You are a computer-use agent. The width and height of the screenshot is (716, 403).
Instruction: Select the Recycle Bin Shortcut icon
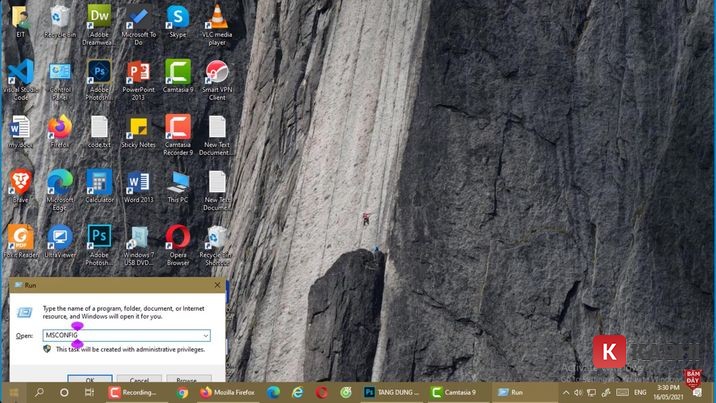(x=217, y=246)
